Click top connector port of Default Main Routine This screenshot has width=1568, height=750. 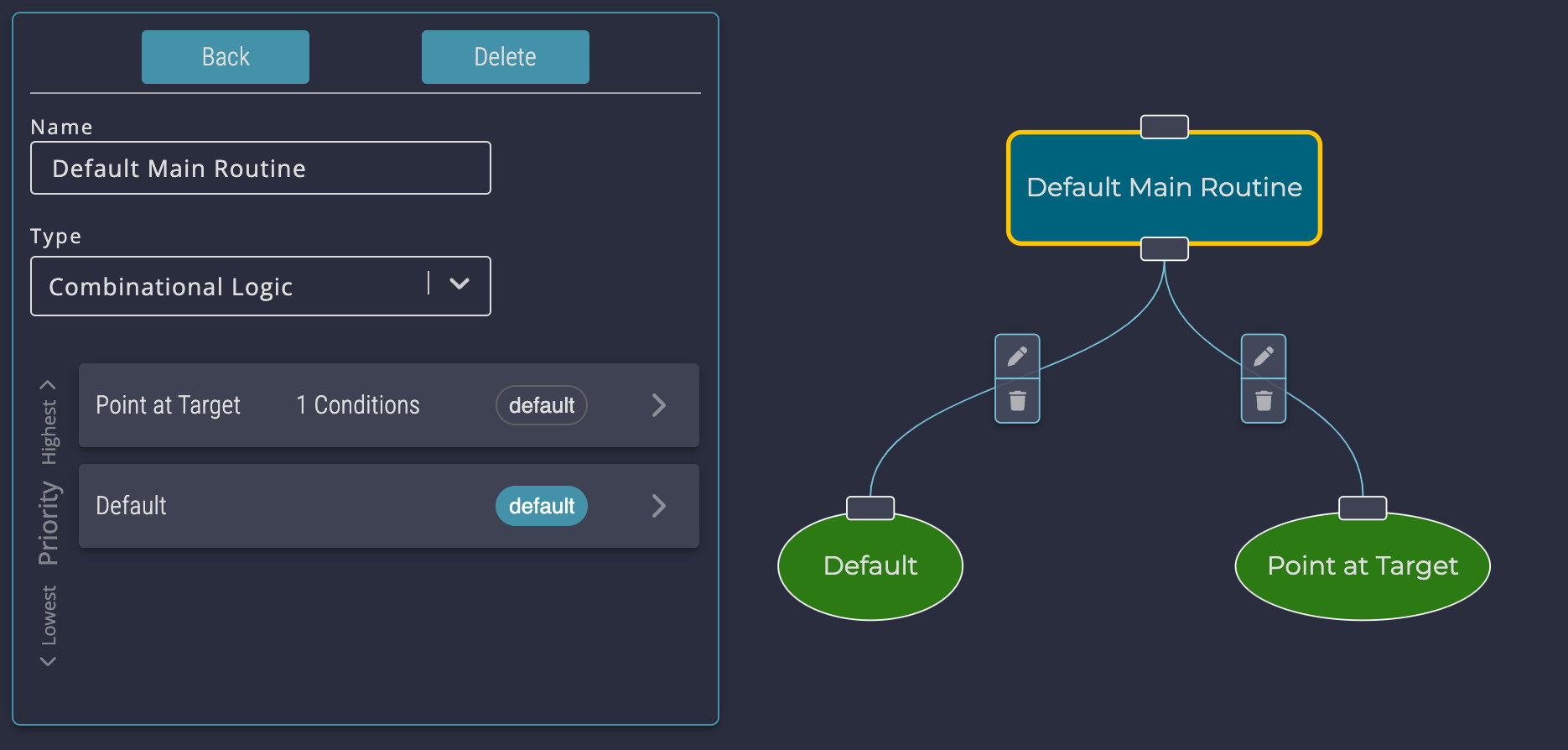coord(1165,127)
